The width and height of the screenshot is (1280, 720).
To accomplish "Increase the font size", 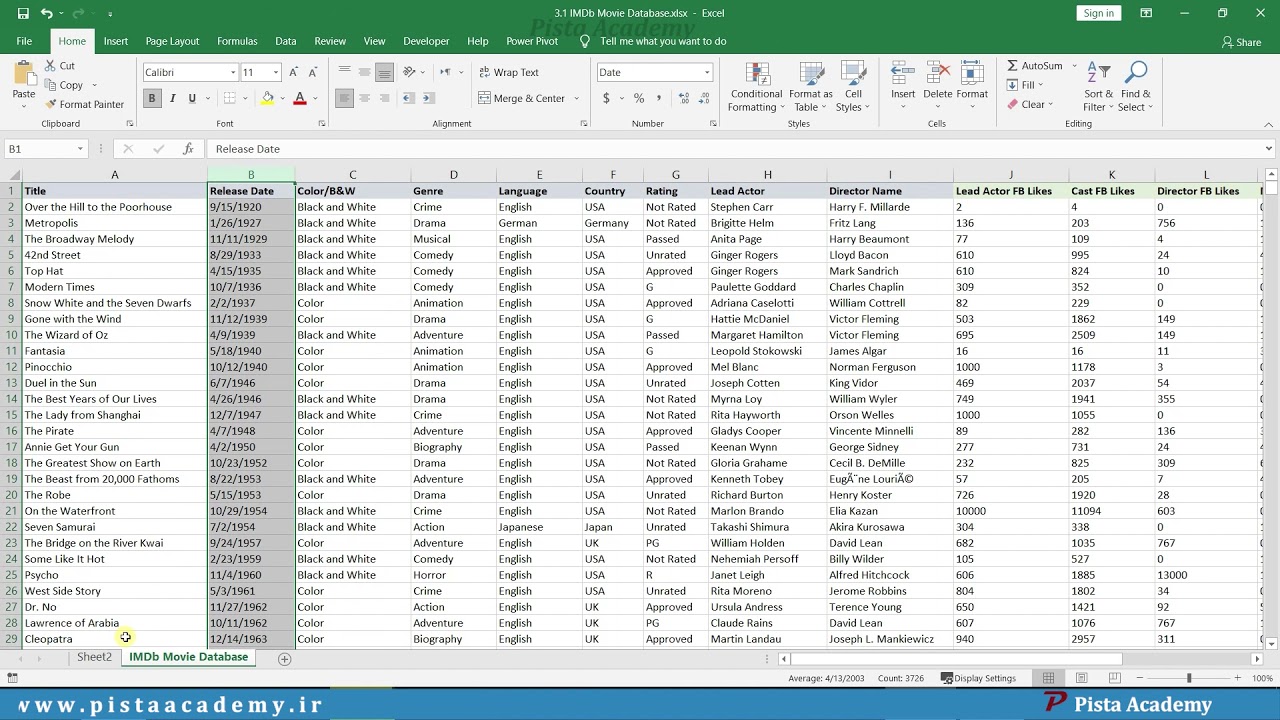I will point(293,72).
